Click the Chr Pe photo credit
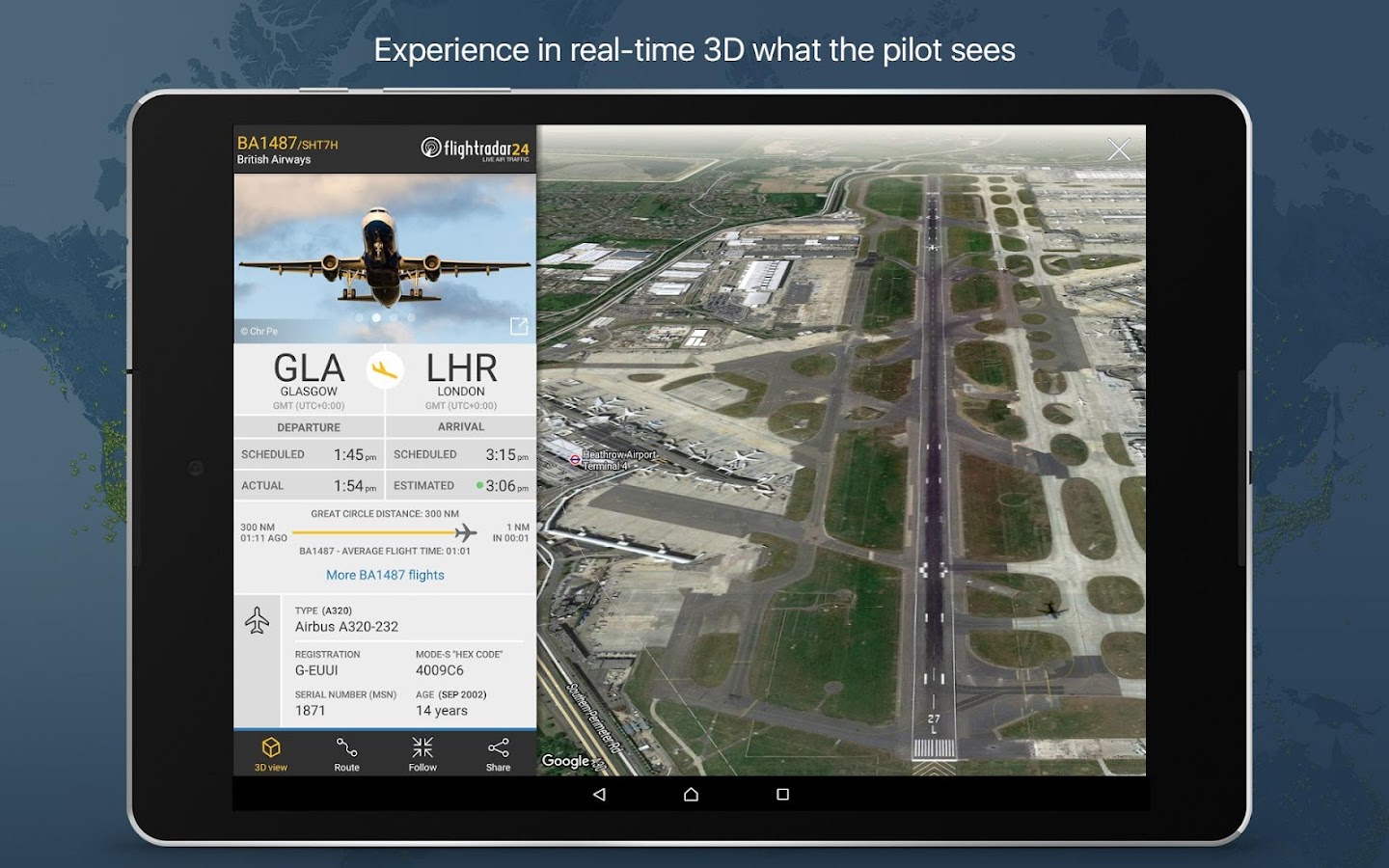This screenshot has height=868, width=1389. coord(259,331)
